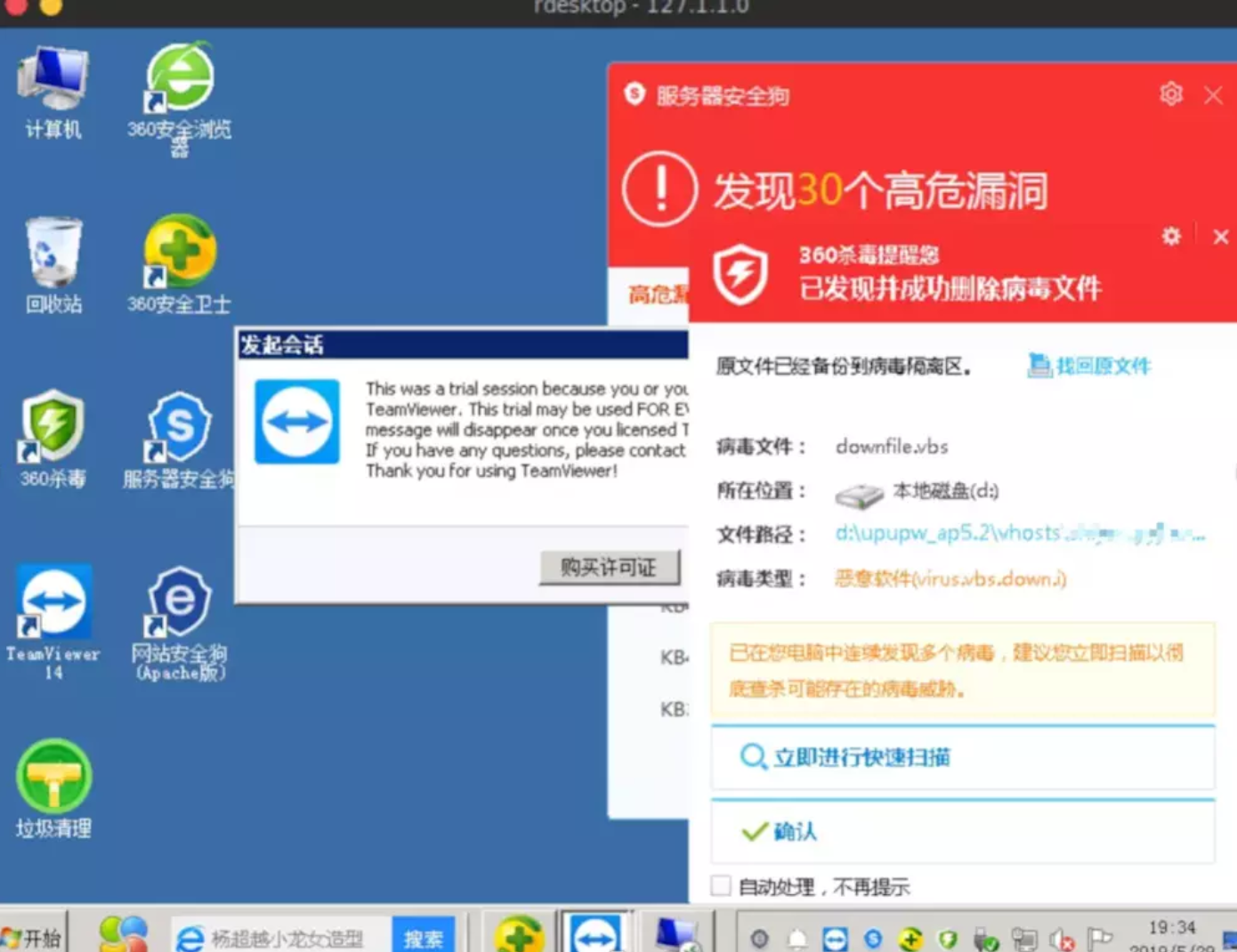
Task: Close the 服务器安全狗 window
Action: pyautogui.click(x=1213, y=94)
